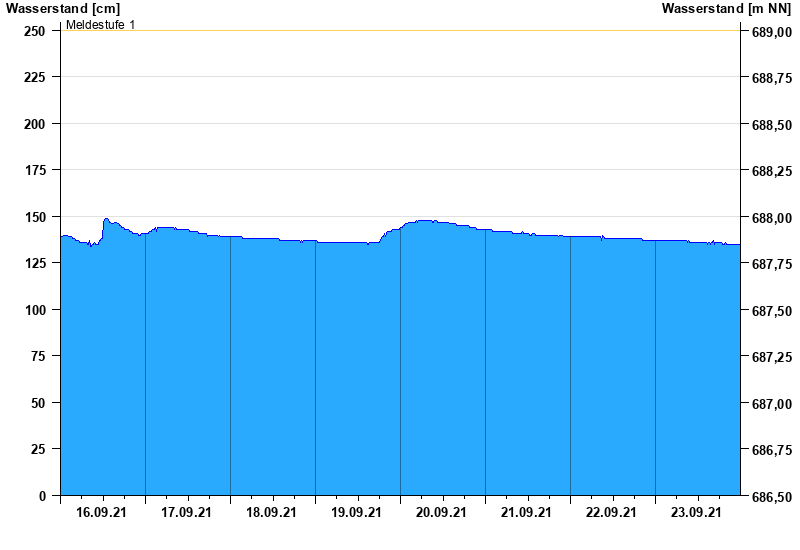This screenshot has height=550, width=800.
Task: Click the 250 tick on the cm axis
Action: pyautogui.click(x=35, y=31)
